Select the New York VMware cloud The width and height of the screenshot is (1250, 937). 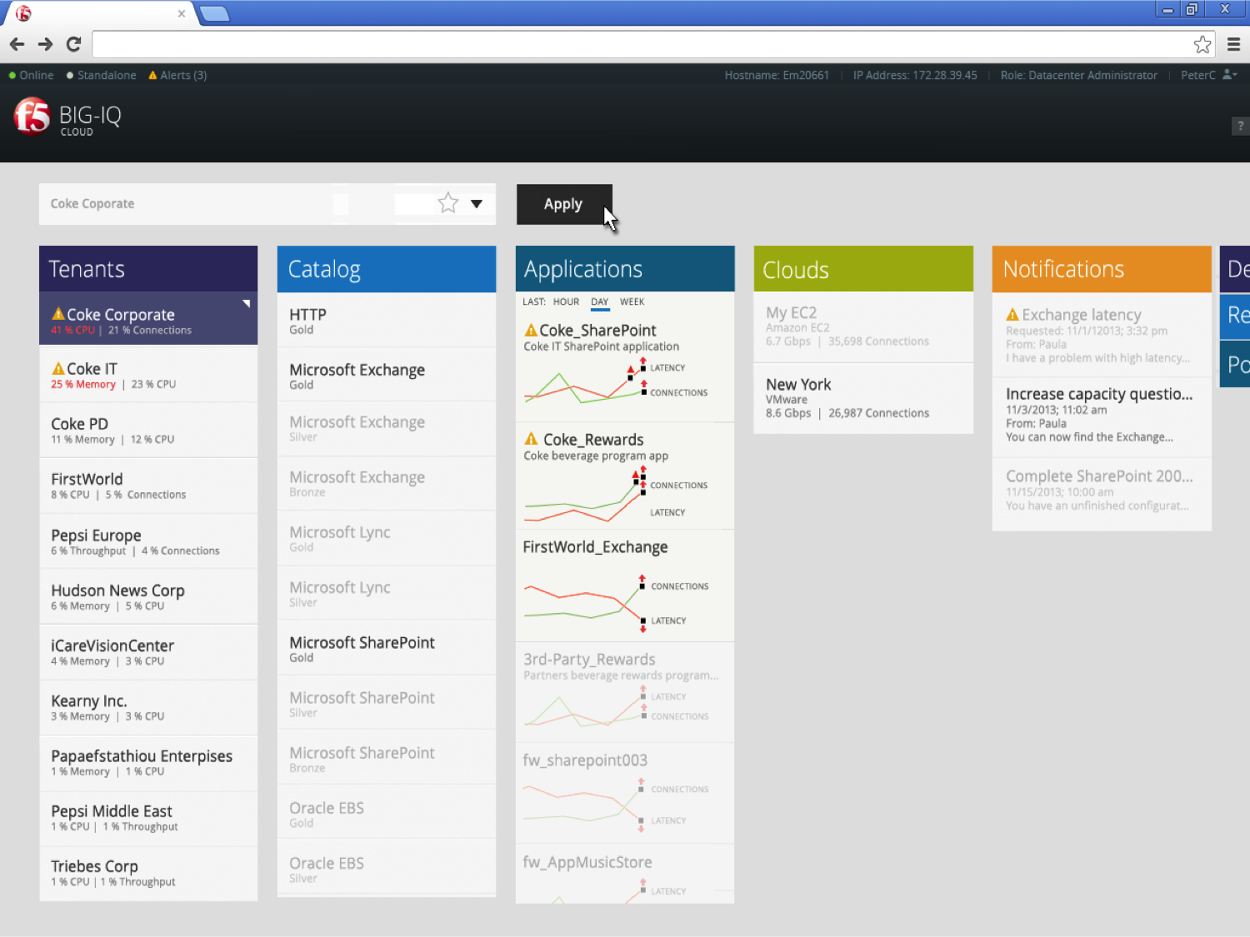[863, 398]
